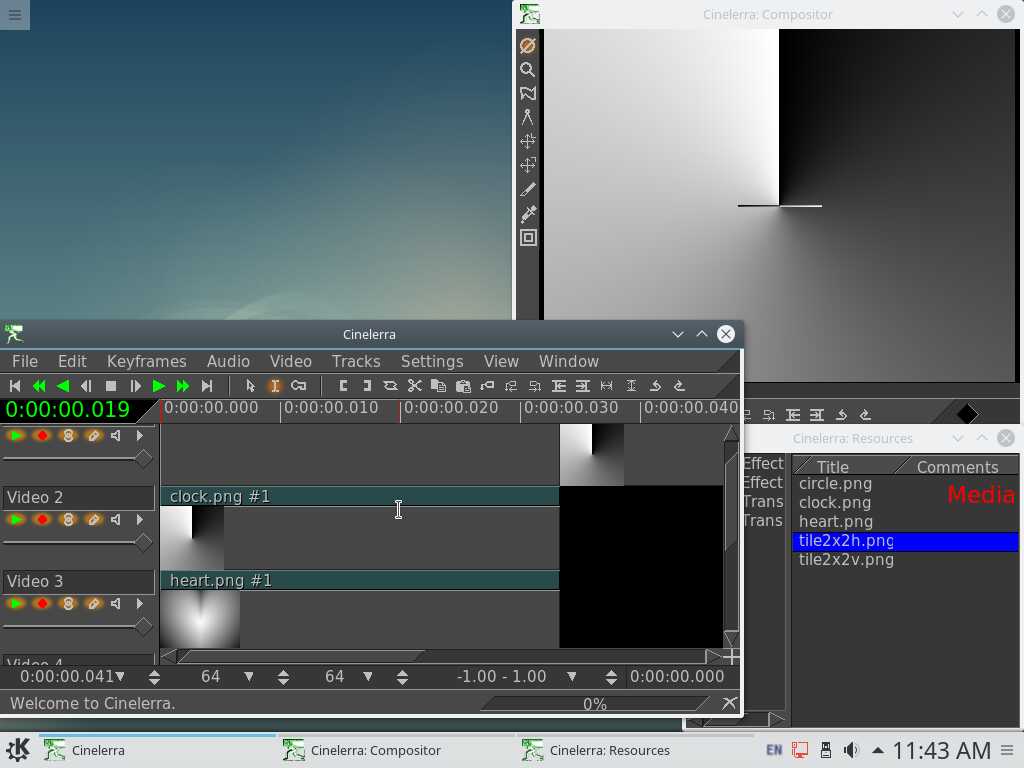The image size is (1024, 768).
Task: Open the automation range -1.00 - 1.00 dropdown
Action: [x=572, y=677]
